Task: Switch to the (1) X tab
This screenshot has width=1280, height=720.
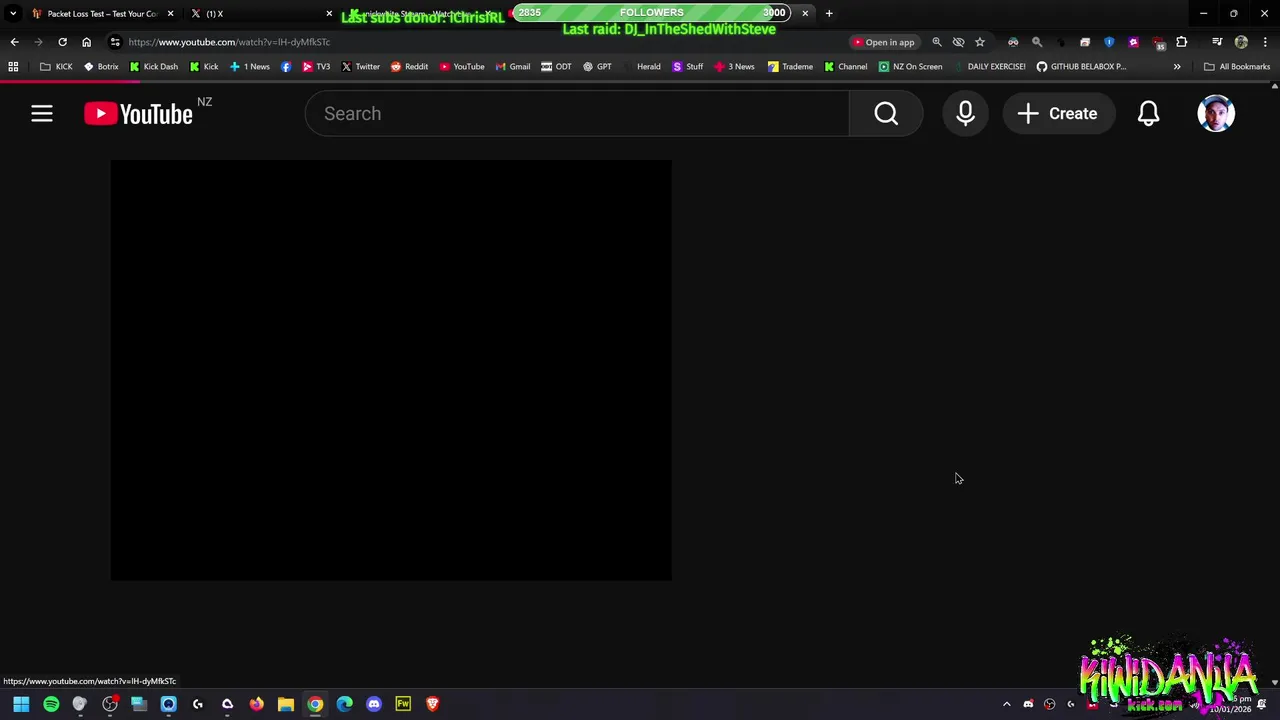Action: (x=260, y=13)
